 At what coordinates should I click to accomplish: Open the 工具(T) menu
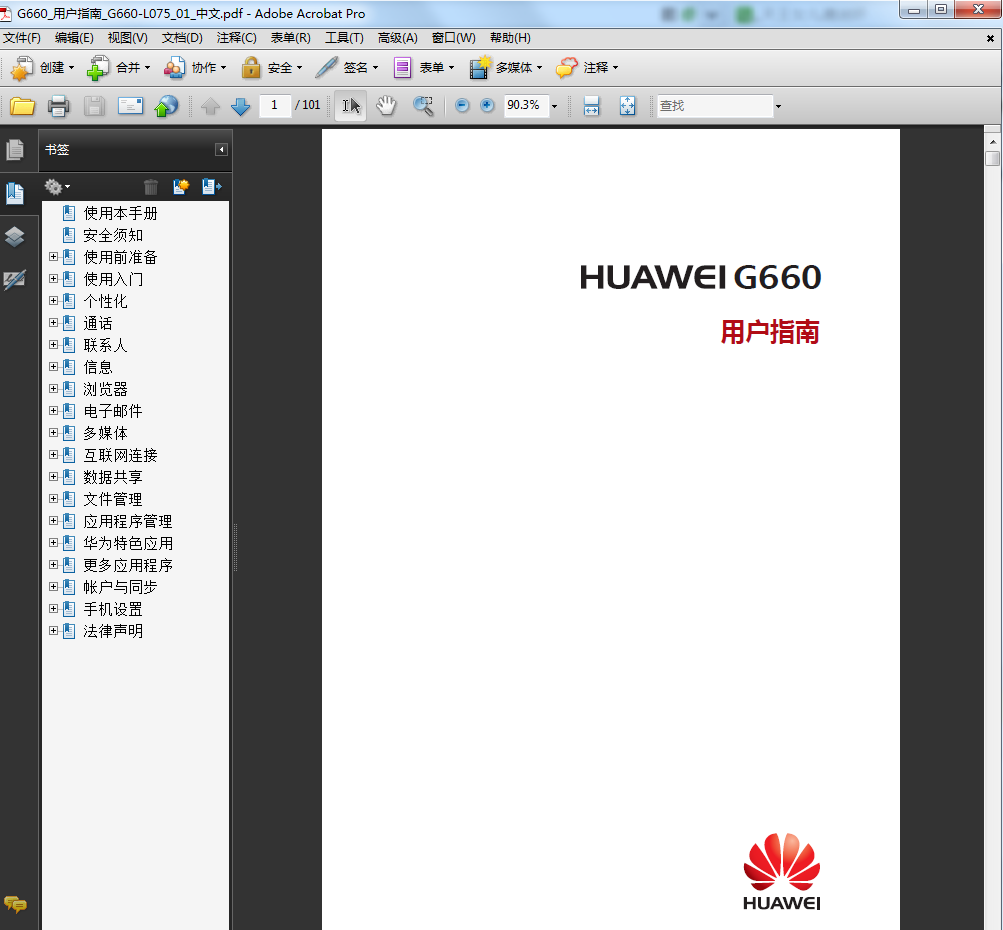click(x=344, y=38)
